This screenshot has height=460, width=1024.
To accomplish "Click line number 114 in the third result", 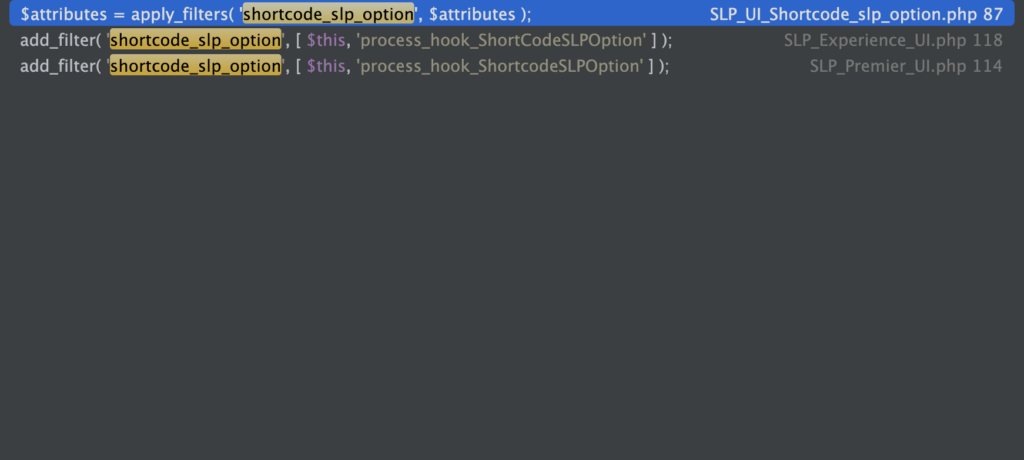I will coord(987,66).
